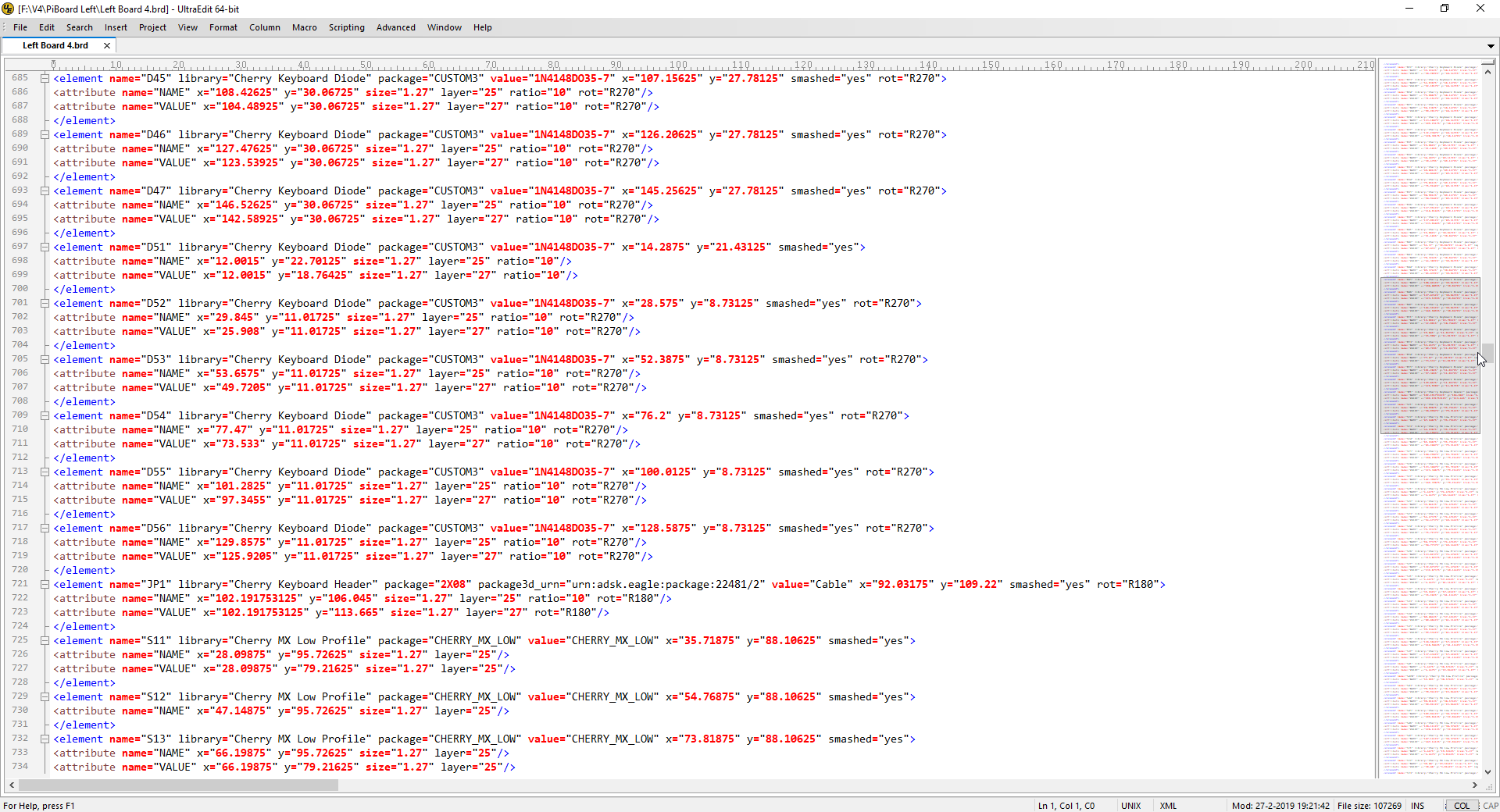Click the XML syntax indicator in status bar
The width and height of the screenshot is (1500, 812).
click(x=1168, y=806)
